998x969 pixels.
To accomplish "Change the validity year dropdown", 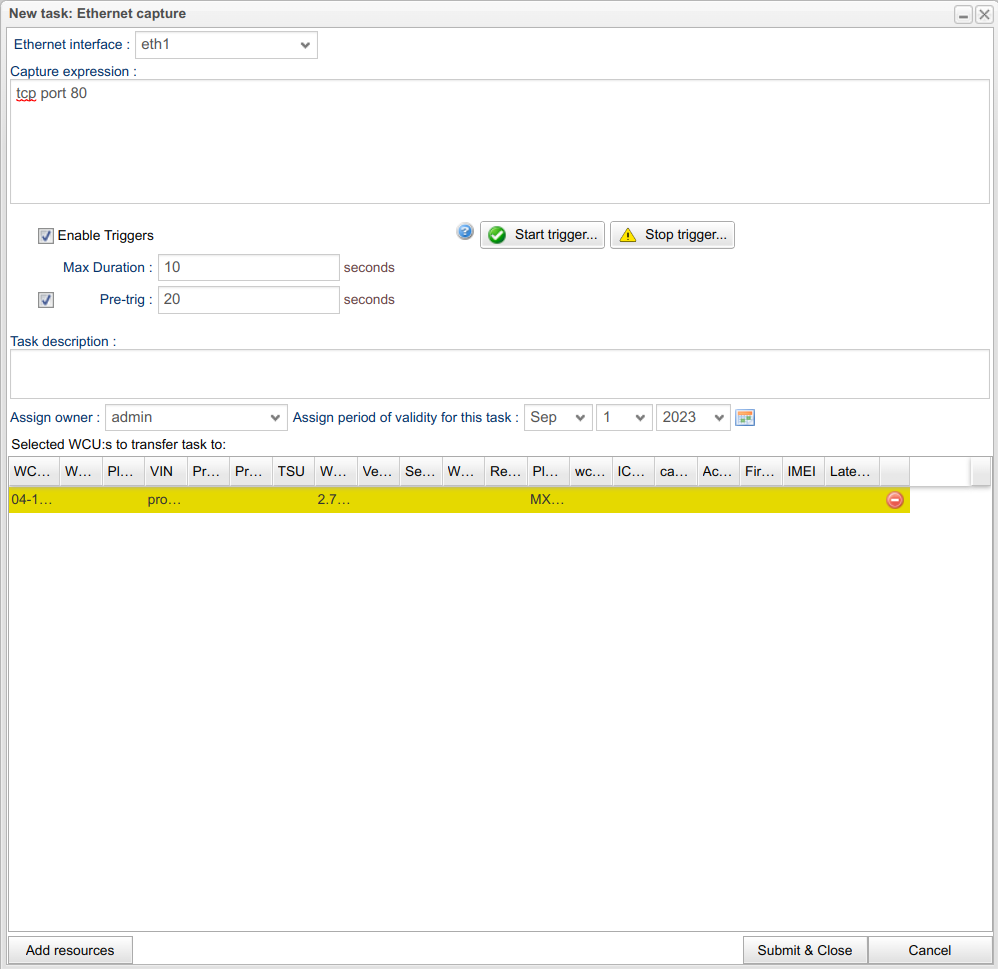I will [692, 417].
